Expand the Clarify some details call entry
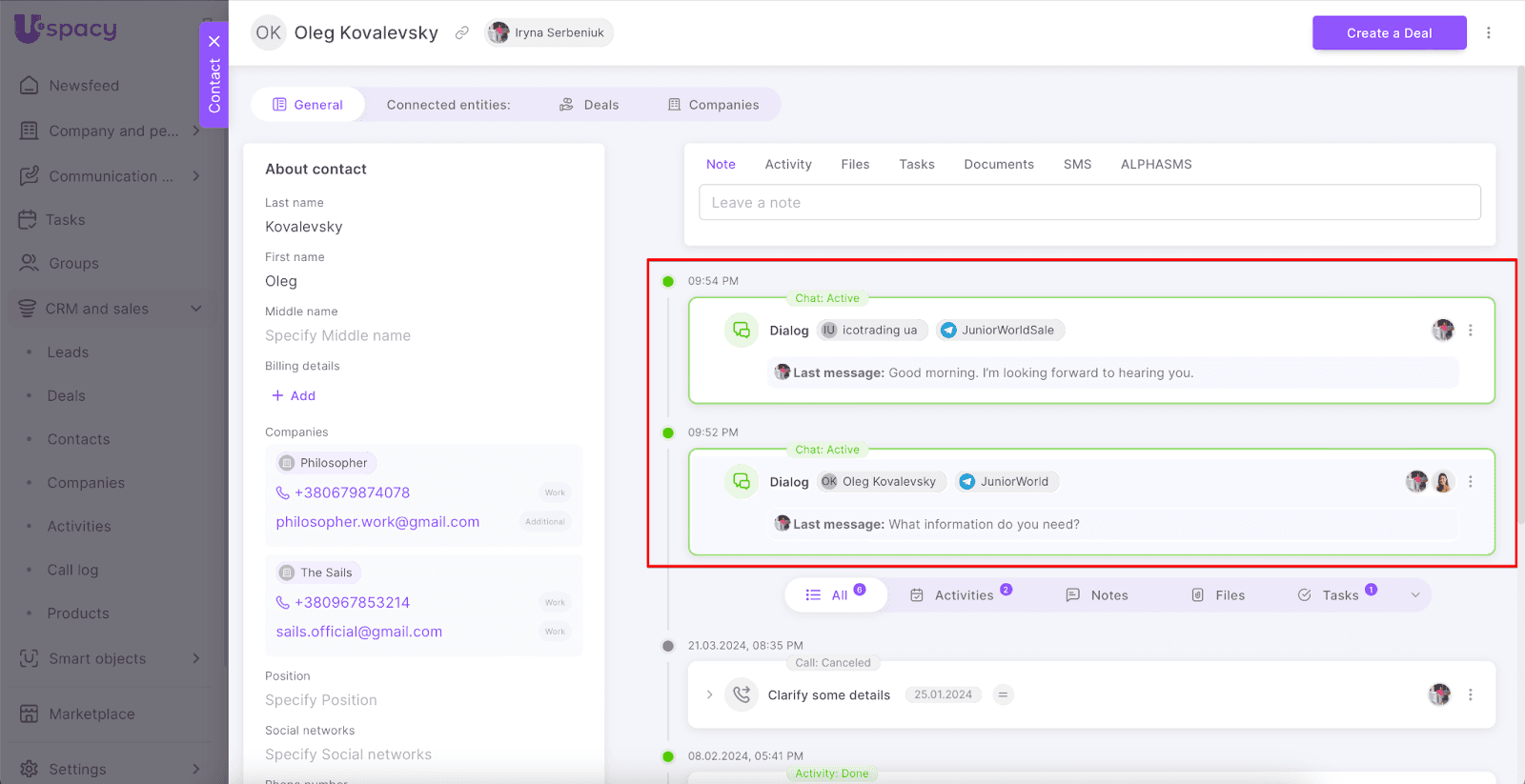The width and height of the screenshot is (1525, 784). (709, 694)
